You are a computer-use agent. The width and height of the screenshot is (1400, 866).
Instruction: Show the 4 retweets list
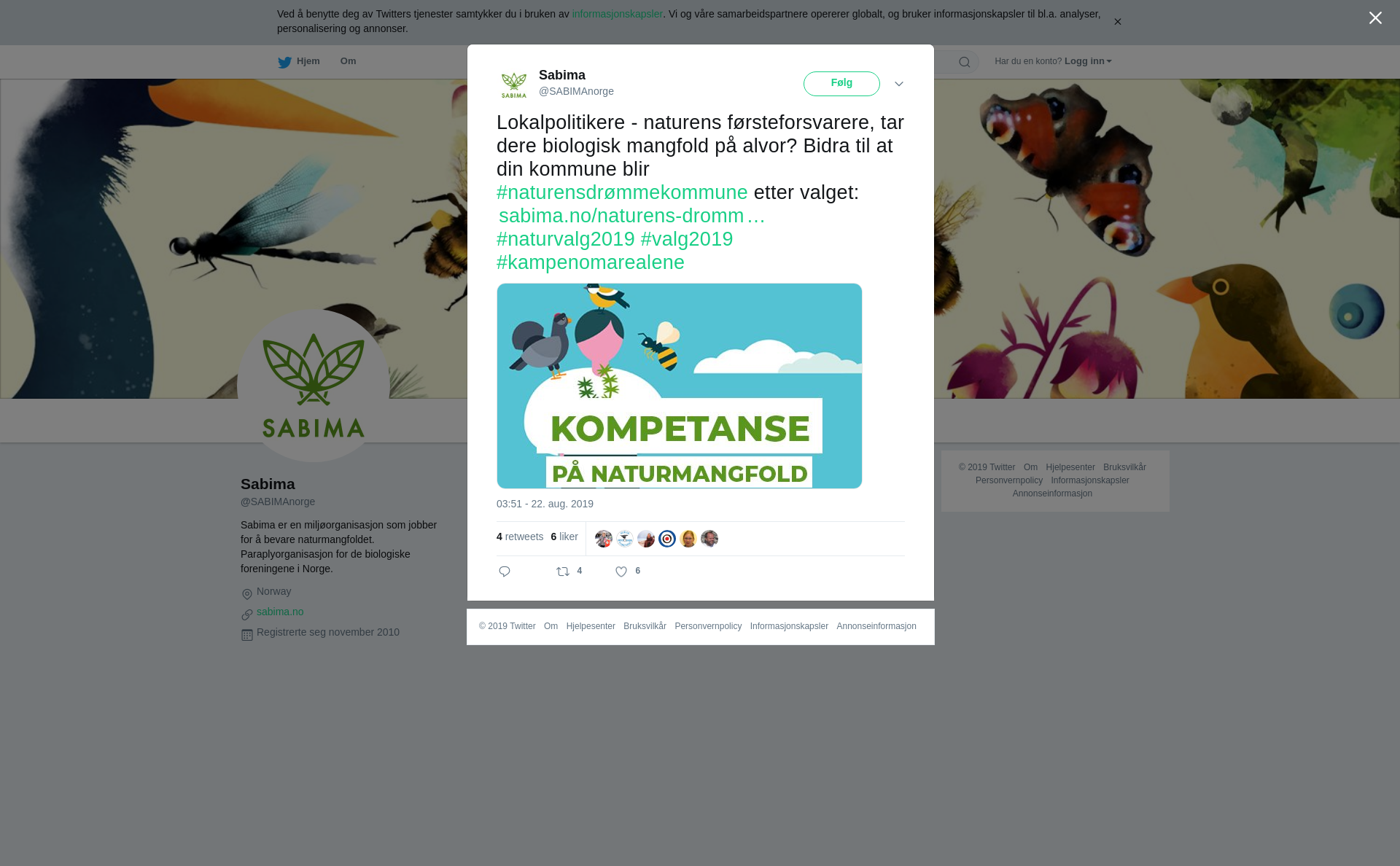pyautogui.click(x=520, y=537)
